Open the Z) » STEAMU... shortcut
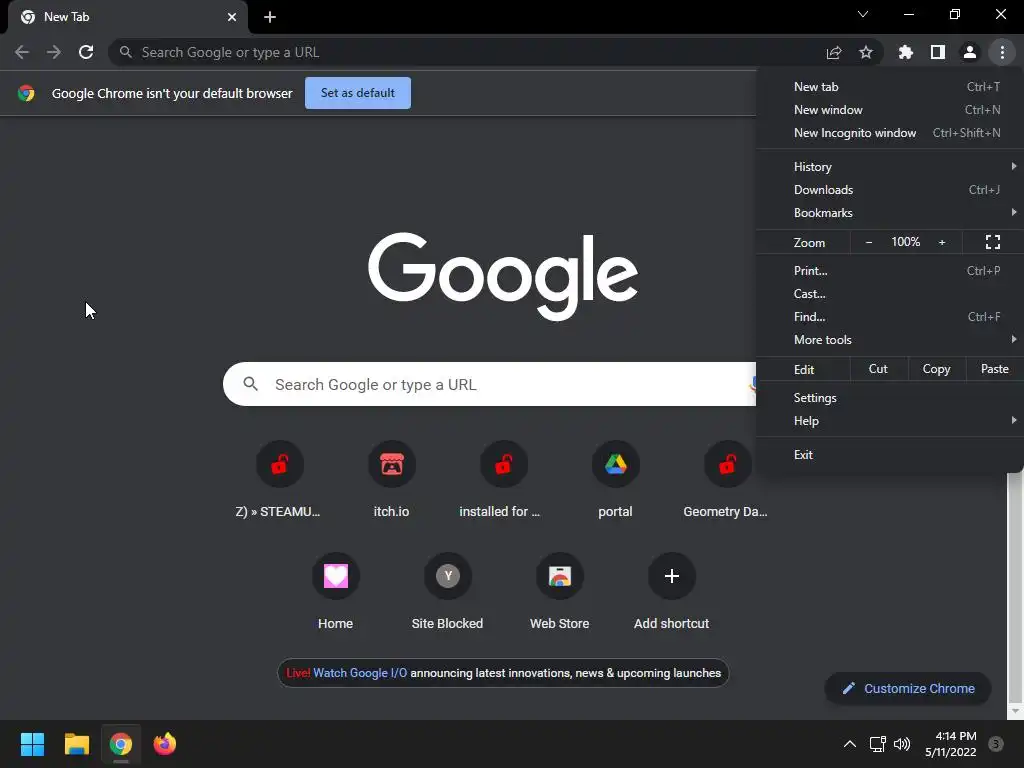Screen dimensions: 1024x768 [x=280, y=481]
